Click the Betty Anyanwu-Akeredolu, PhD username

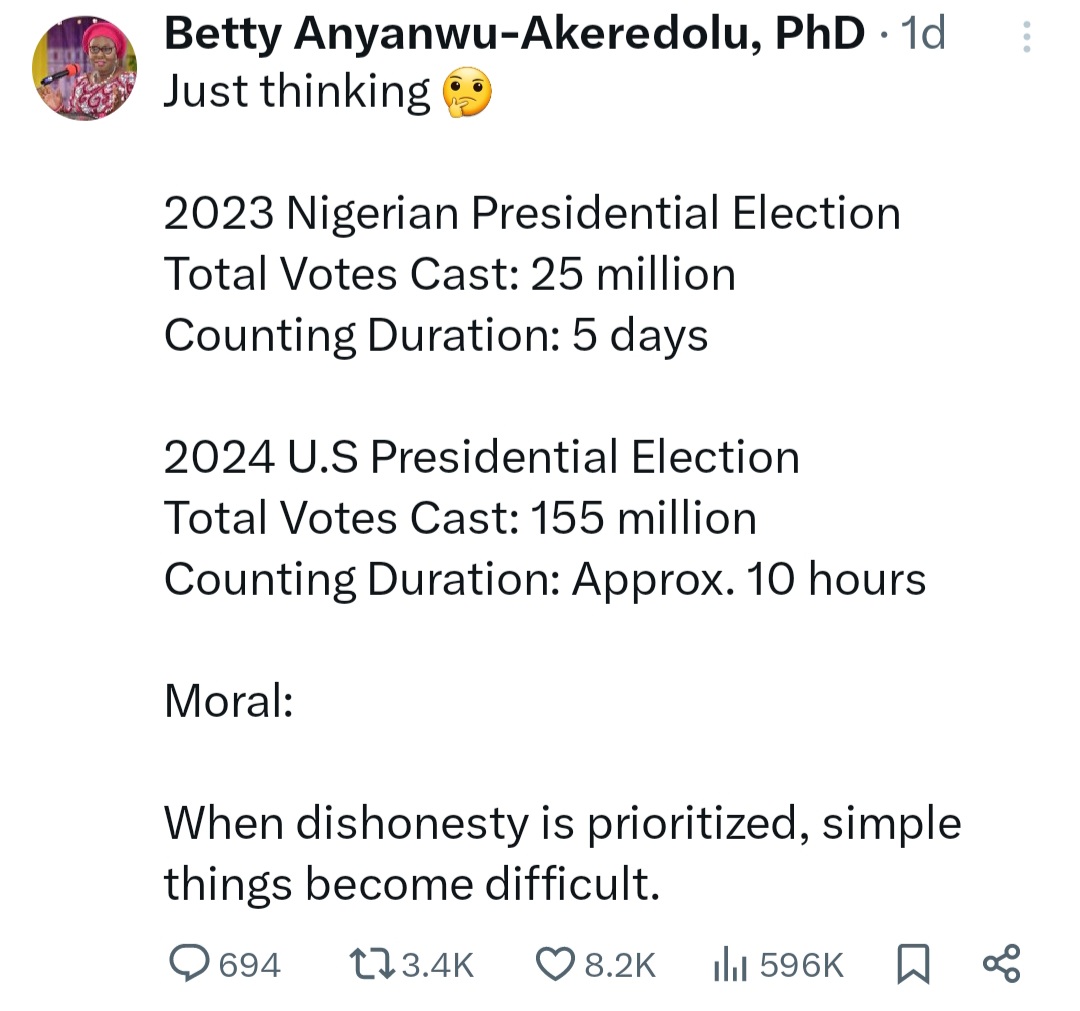(x=514, y=35)
